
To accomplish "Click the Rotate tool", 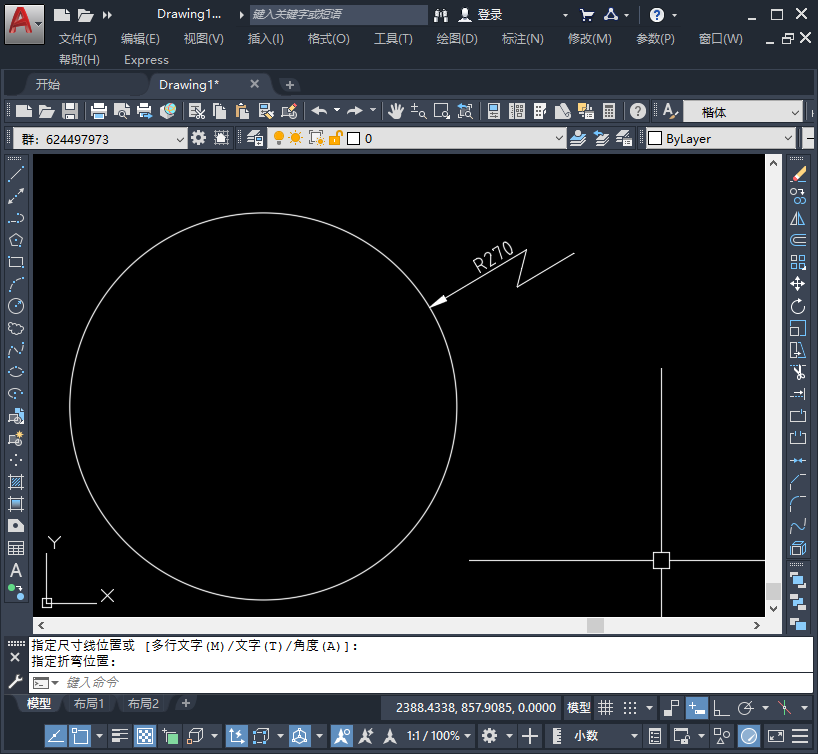I will pos(798,306).
